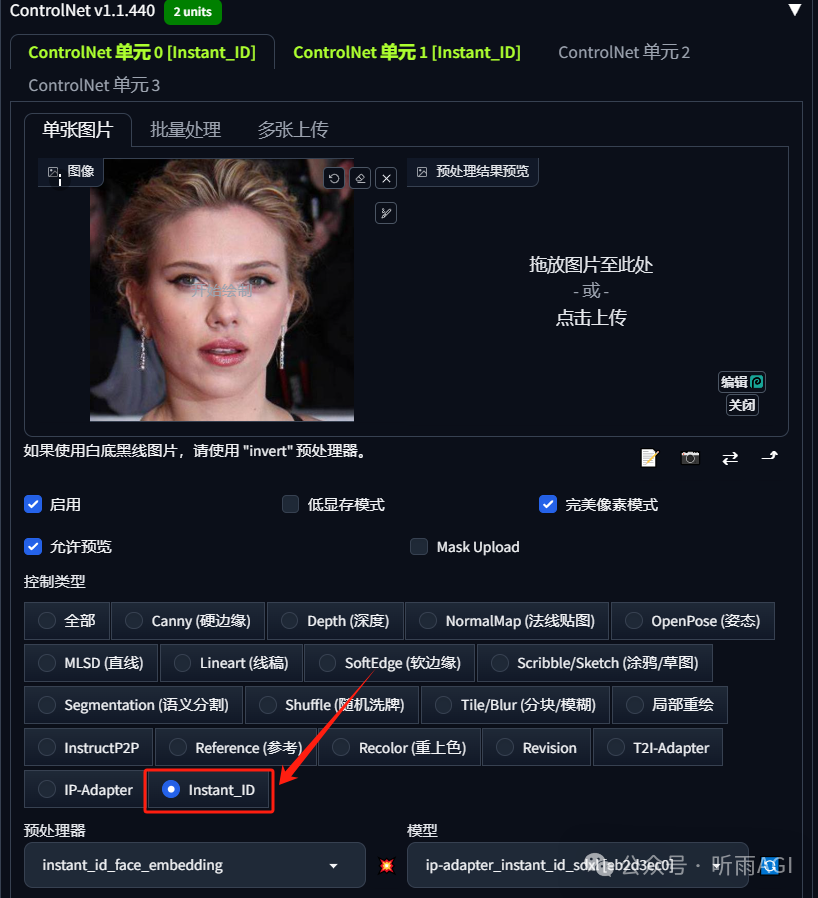Select the 全部 control type
The width and height of the screenshot is (818, 898).
click(x=66, y=621)
